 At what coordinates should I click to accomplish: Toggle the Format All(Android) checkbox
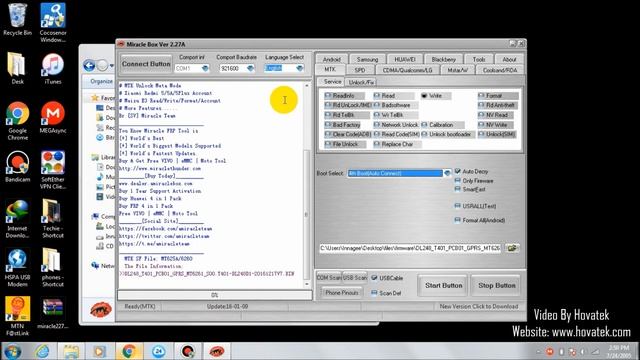click(x=458, y=220)
